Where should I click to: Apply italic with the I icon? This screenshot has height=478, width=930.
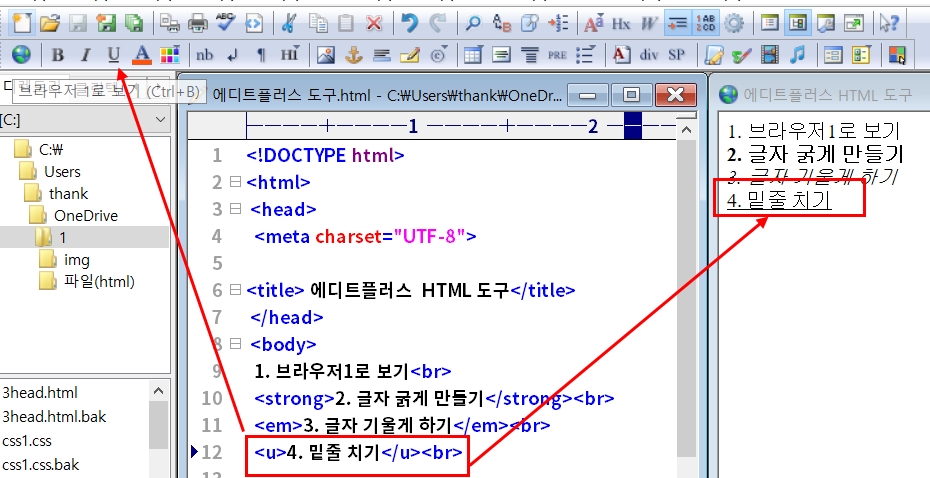(85, 55)
